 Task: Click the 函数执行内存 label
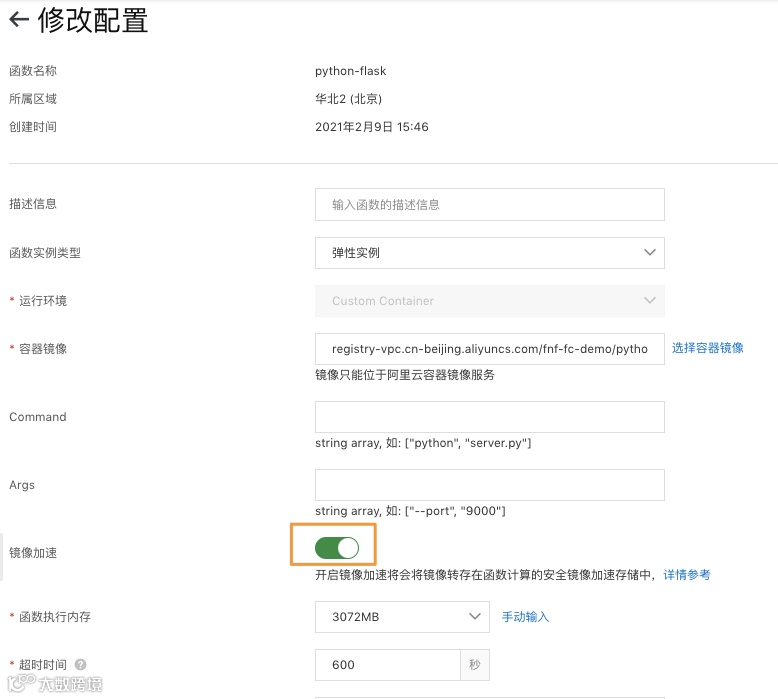pos(55,617)
